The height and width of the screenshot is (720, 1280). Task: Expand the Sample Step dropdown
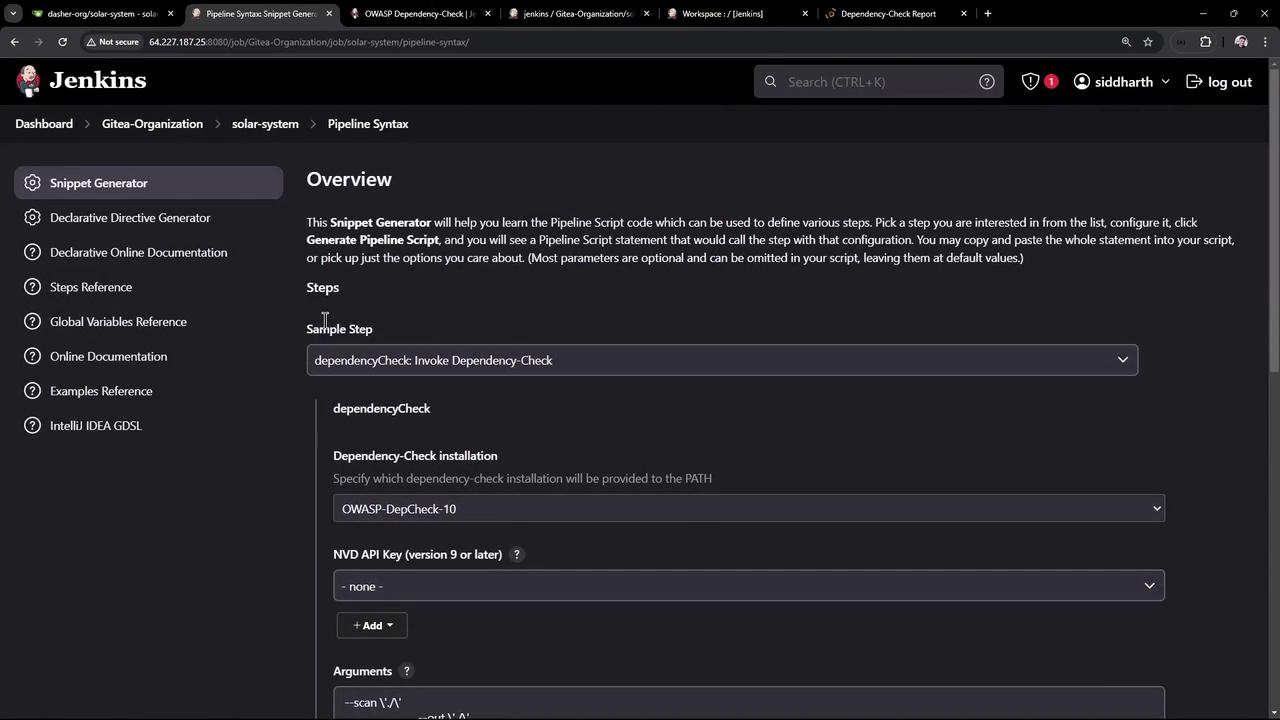pyautogui.click(x=721, y=360)
